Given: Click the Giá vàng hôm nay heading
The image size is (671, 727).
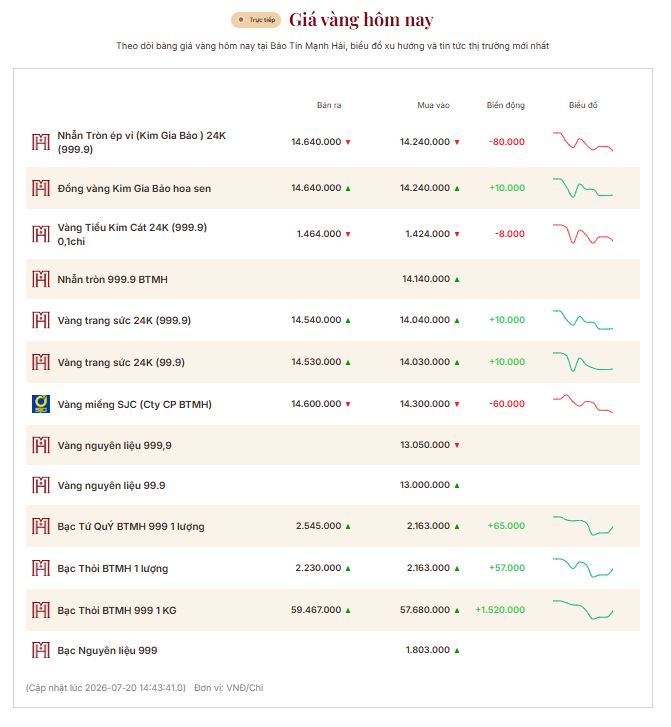Looking at the screenshot, I should click(x=361, y=20).
